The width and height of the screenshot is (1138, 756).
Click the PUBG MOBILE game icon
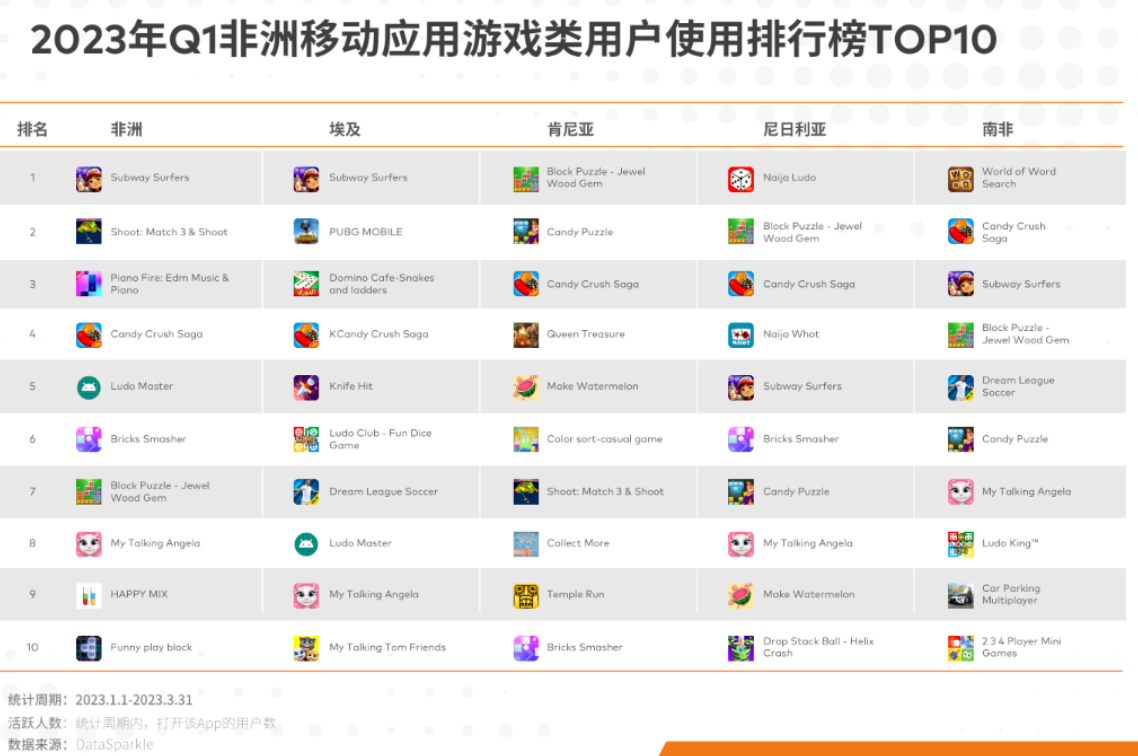[306, 232]
